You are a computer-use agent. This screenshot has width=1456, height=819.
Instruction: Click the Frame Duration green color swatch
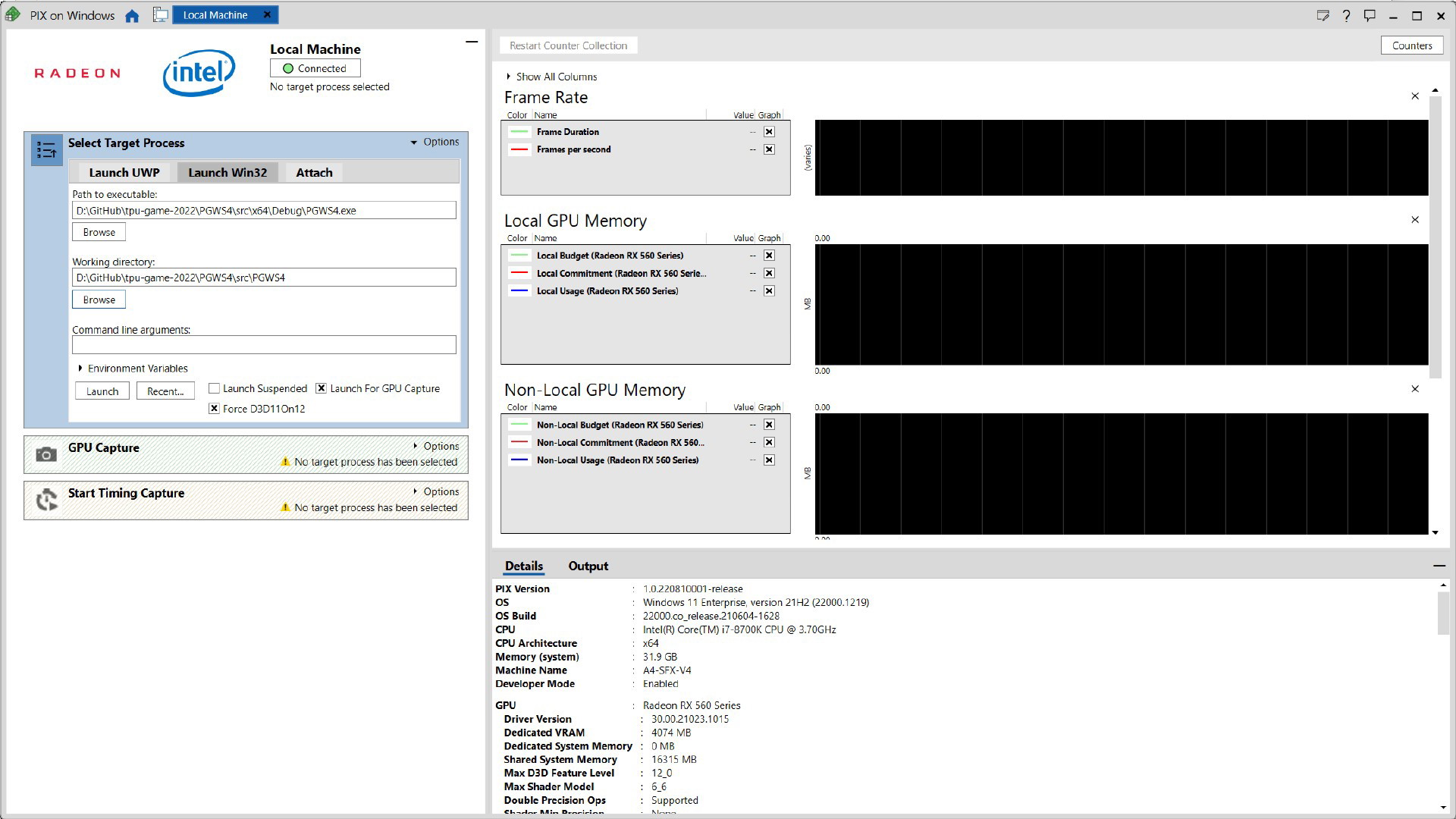(519, 132)
